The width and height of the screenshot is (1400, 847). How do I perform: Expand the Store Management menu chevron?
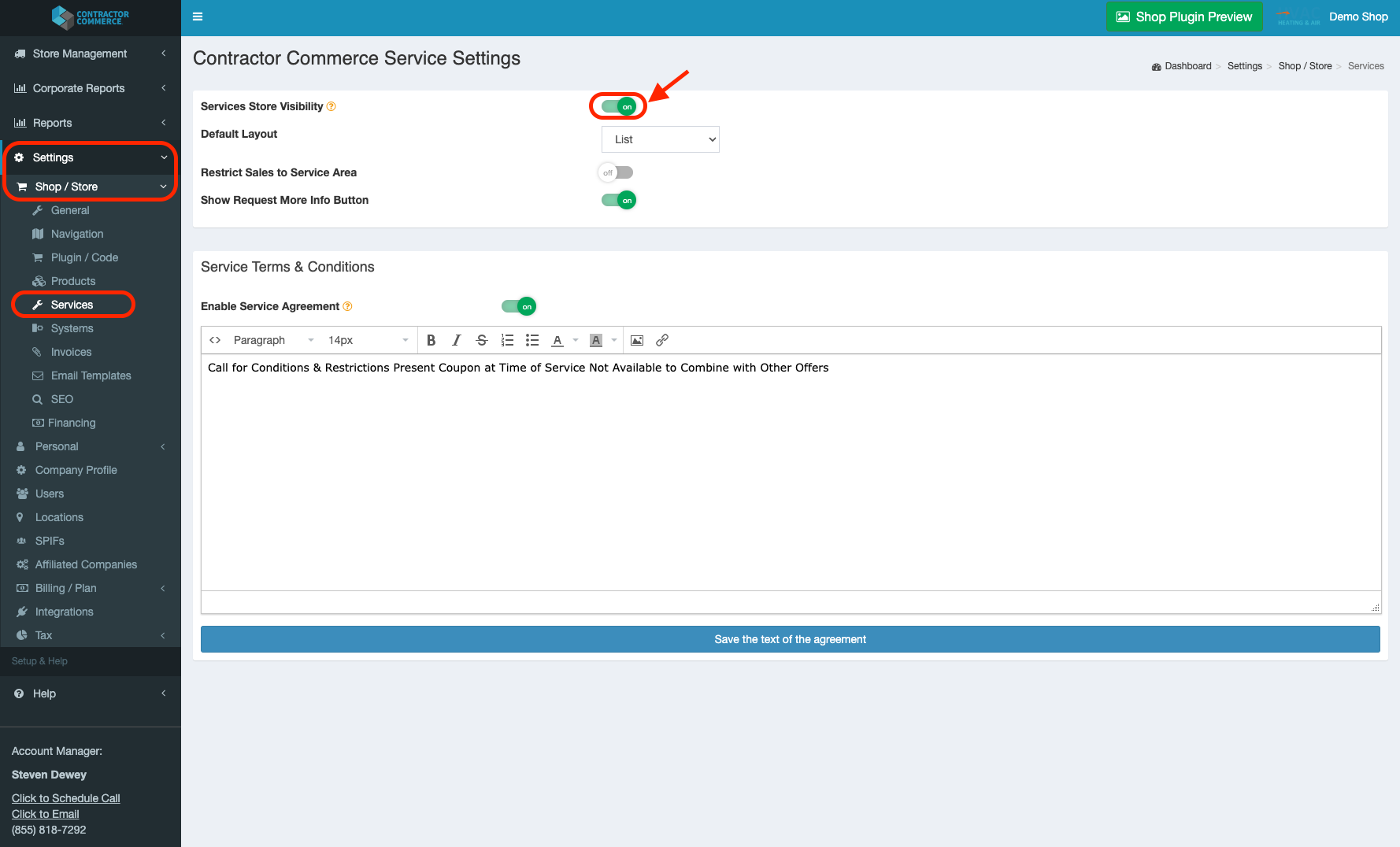click(x=164, y=54)
